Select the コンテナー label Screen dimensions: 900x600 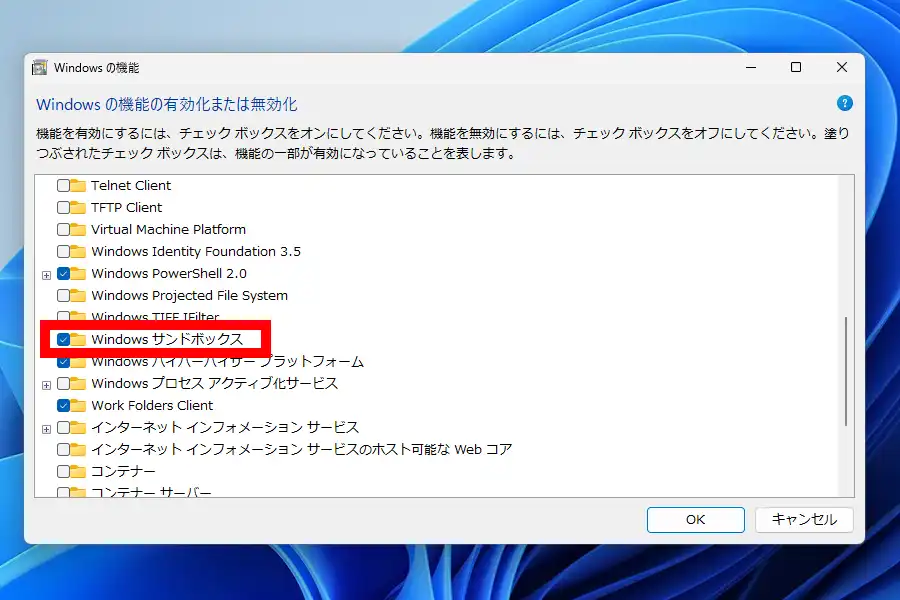click(x=123, y=471)
